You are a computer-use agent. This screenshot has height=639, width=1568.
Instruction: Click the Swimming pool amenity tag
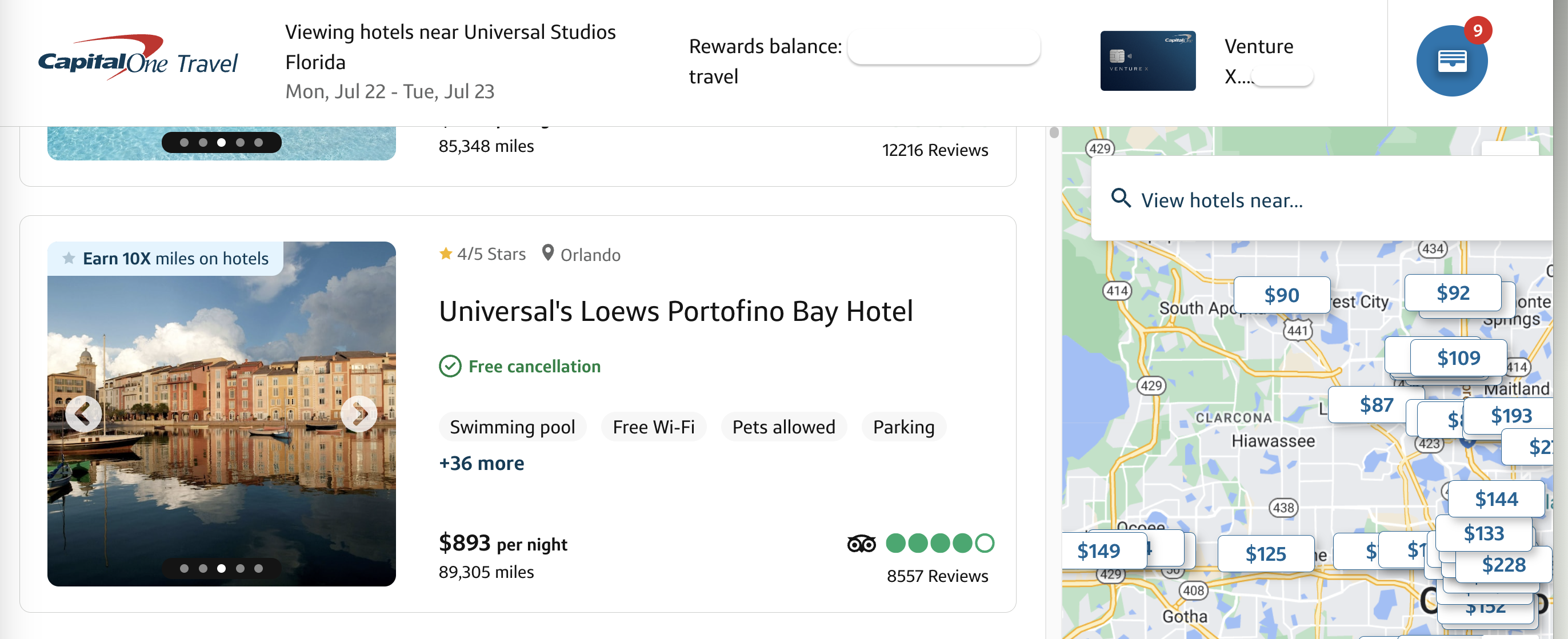[512, 427]
